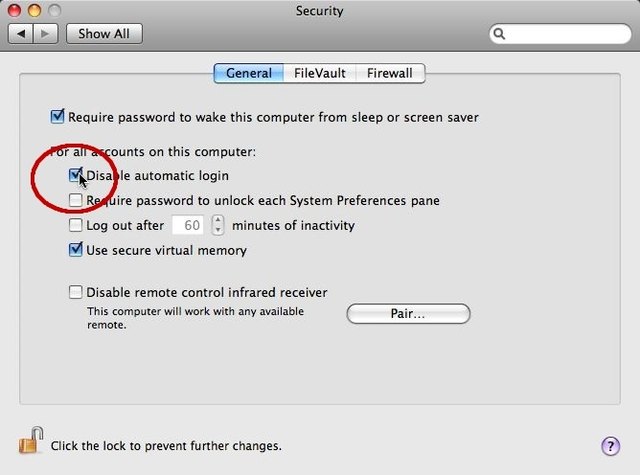Open help with the question mark button
This screenshot has width=640, height=475.
pyautogui.click(x=610, y=446)
